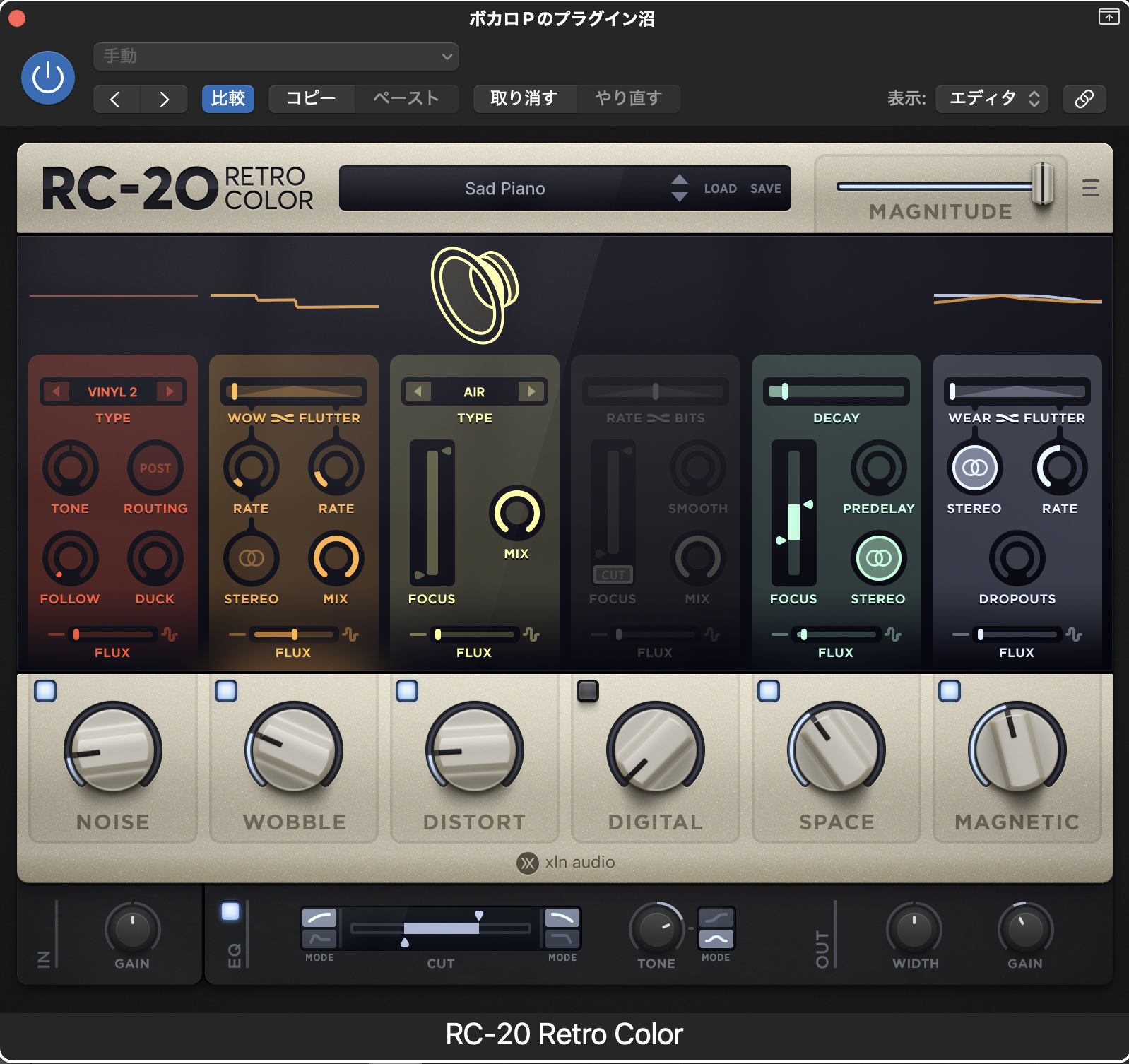Click the Distort MIX knob
The height and width of the screenshot is (1064, 1129).
click(x=516, y=513)
